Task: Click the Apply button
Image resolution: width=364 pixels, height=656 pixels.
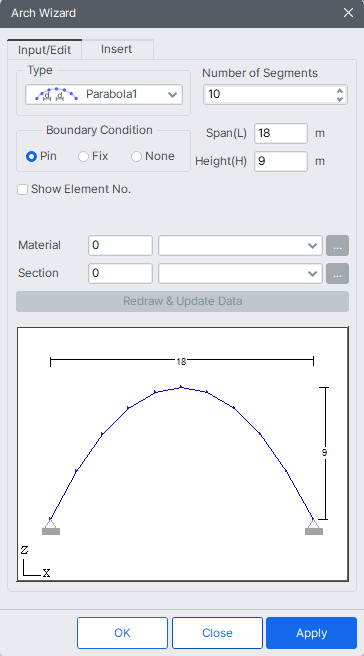Action: (311, 633)
